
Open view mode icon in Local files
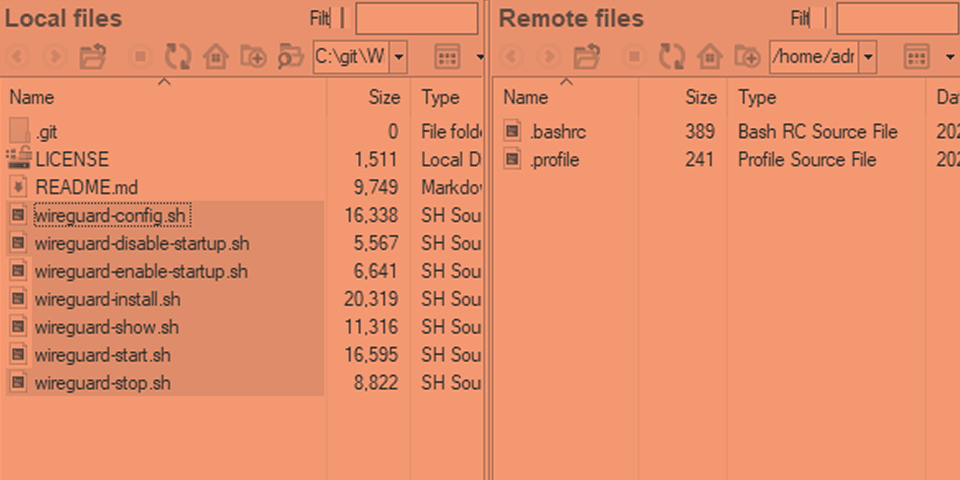pos(447,58)
